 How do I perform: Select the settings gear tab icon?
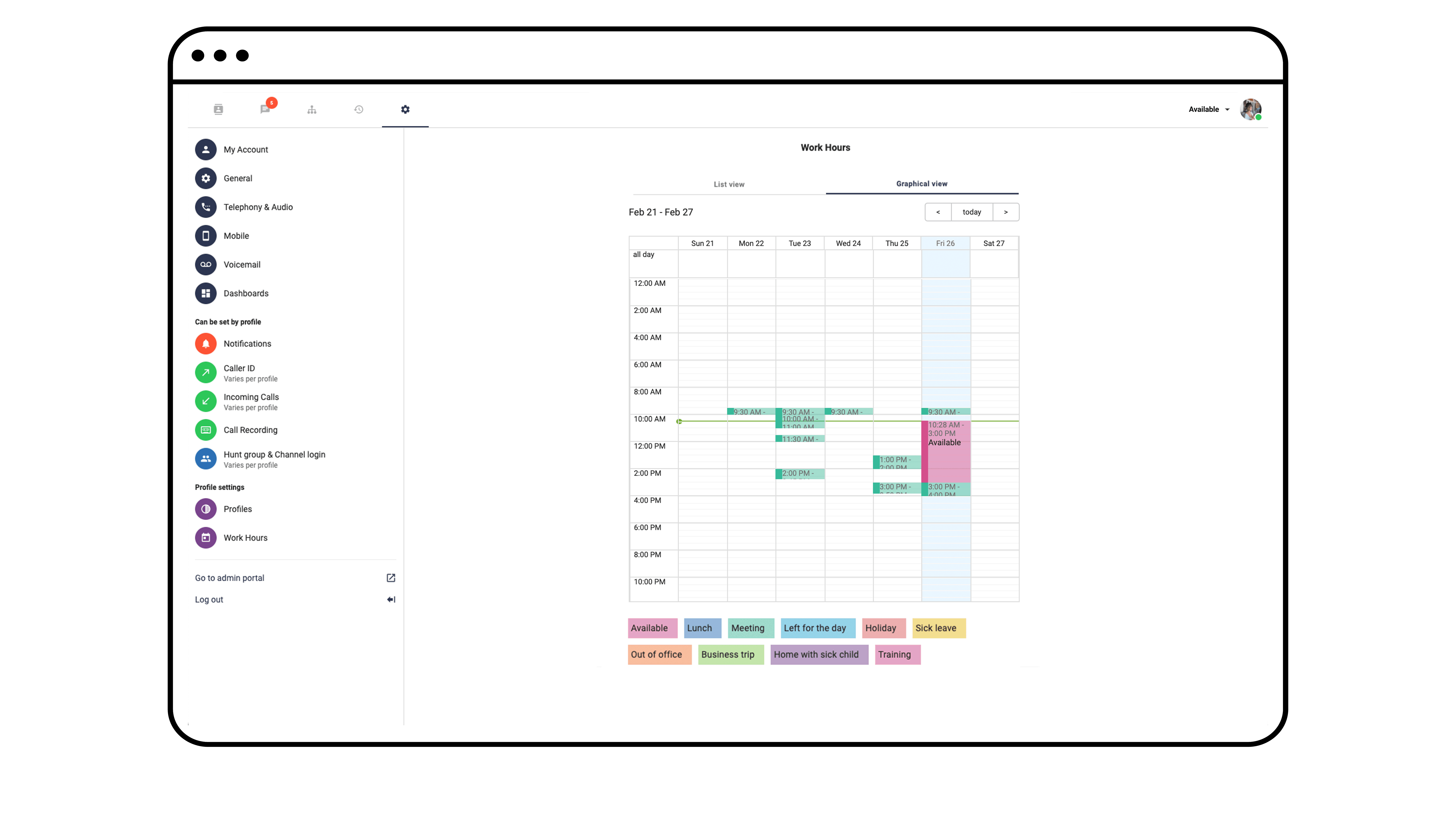405,110
